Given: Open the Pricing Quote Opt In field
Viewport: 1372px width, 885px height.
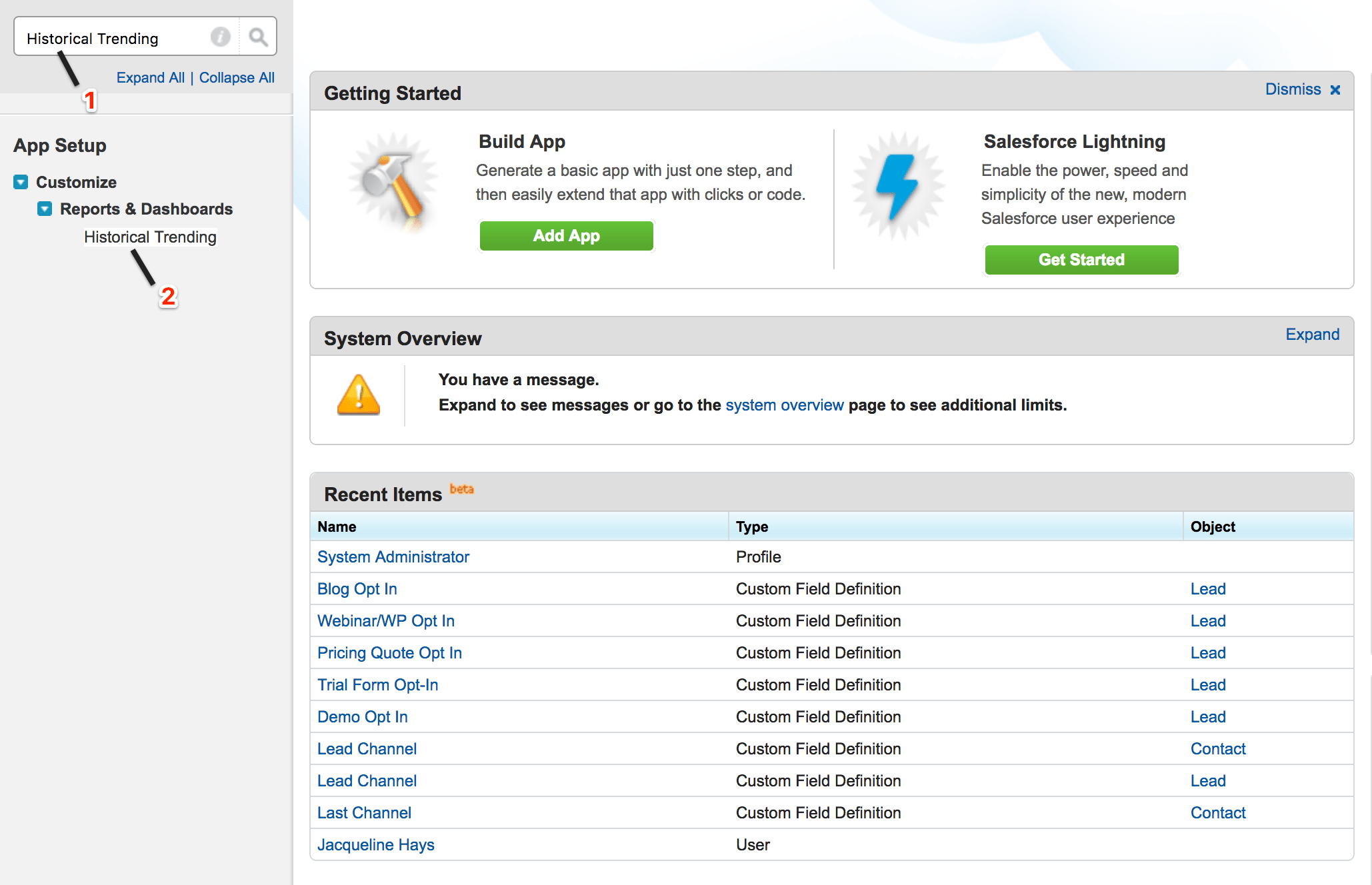Looking at the screenshot, I should tap(389, 652).
